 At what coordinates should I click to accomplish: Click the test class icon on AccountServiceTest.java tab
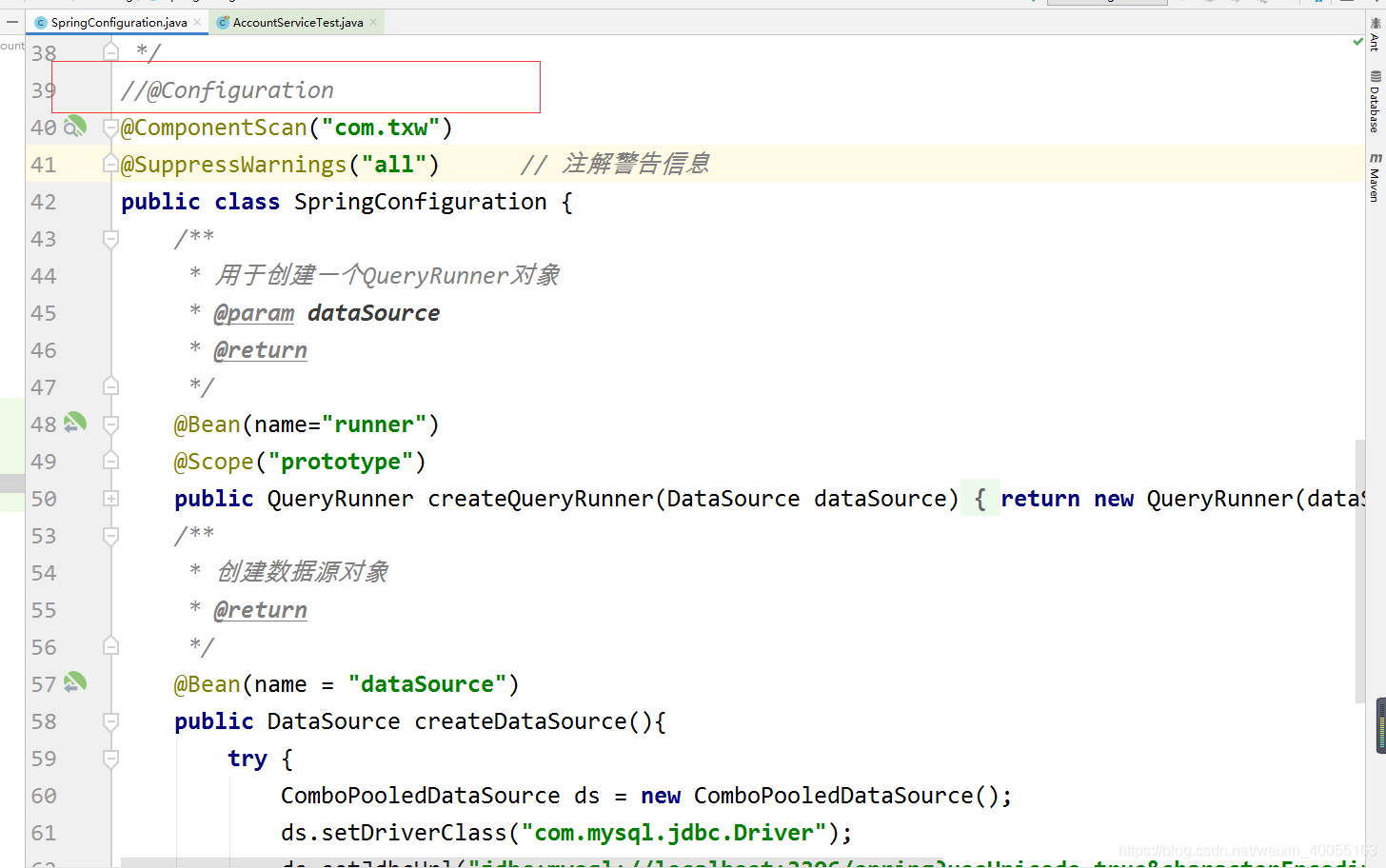coord(223,23)
